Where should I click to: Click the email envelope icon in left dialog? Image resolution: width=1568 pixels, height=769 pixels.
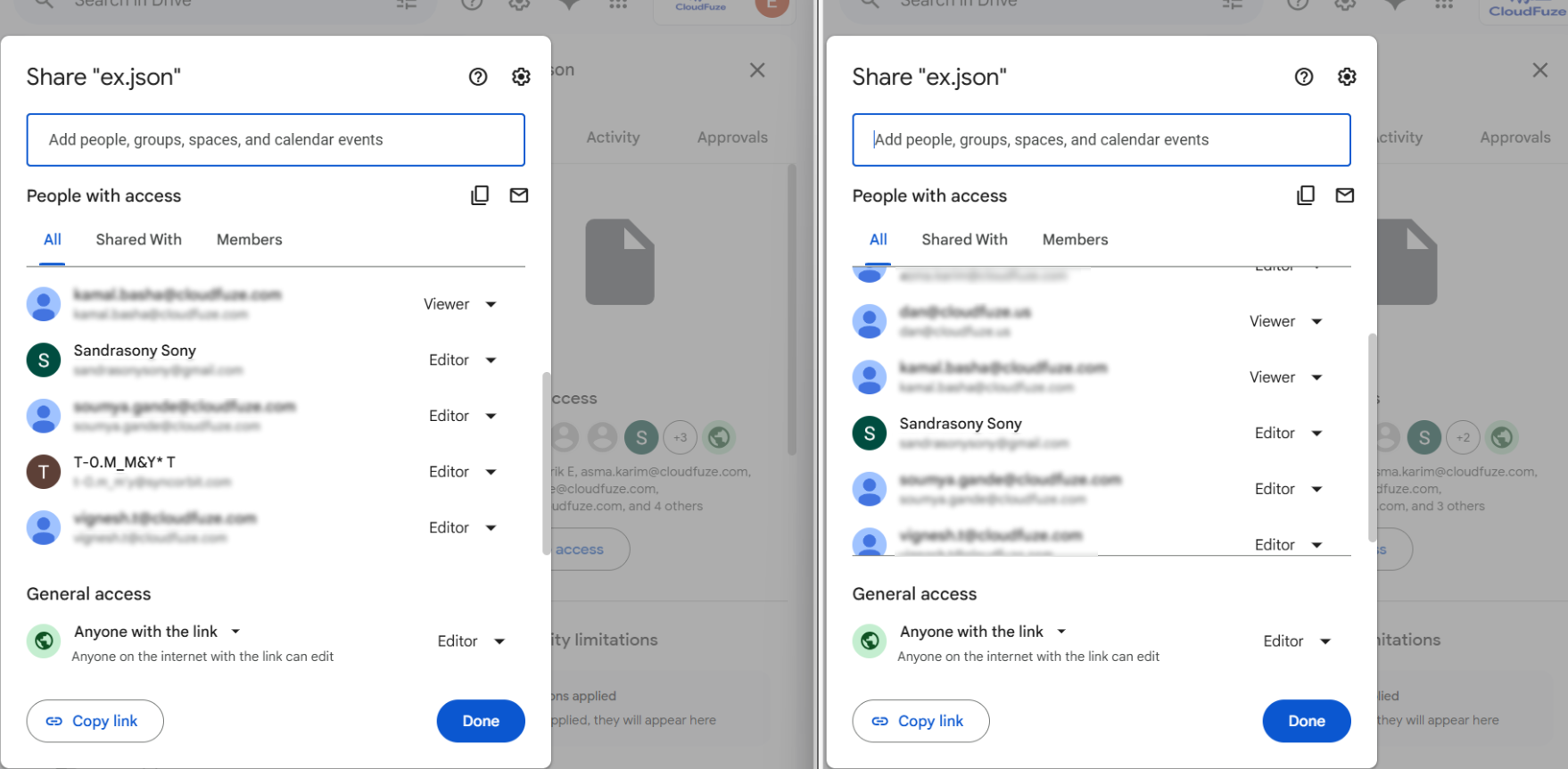tap(519, 195)
